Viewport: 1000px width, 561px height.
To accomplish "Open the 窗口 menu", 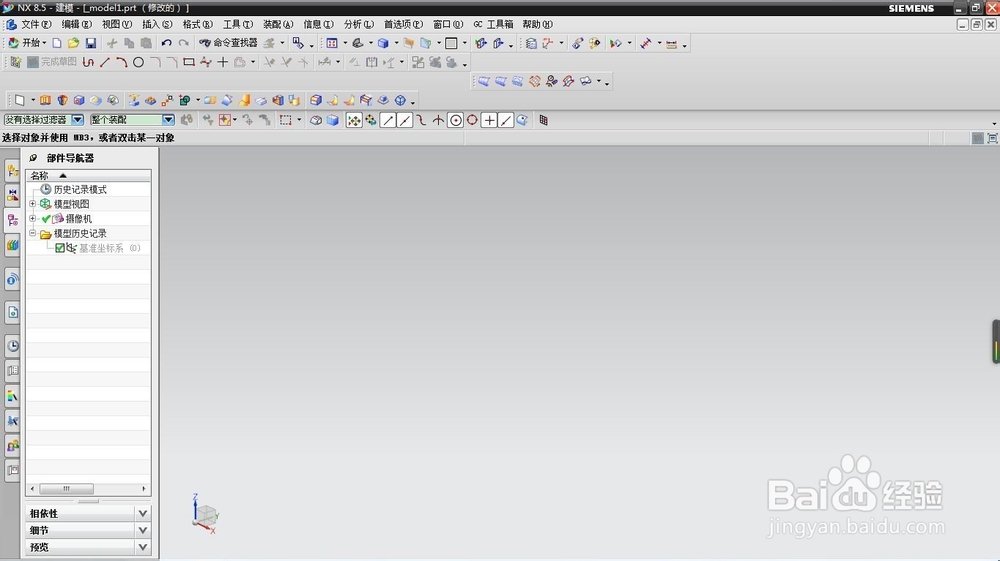I will point(448,24).
